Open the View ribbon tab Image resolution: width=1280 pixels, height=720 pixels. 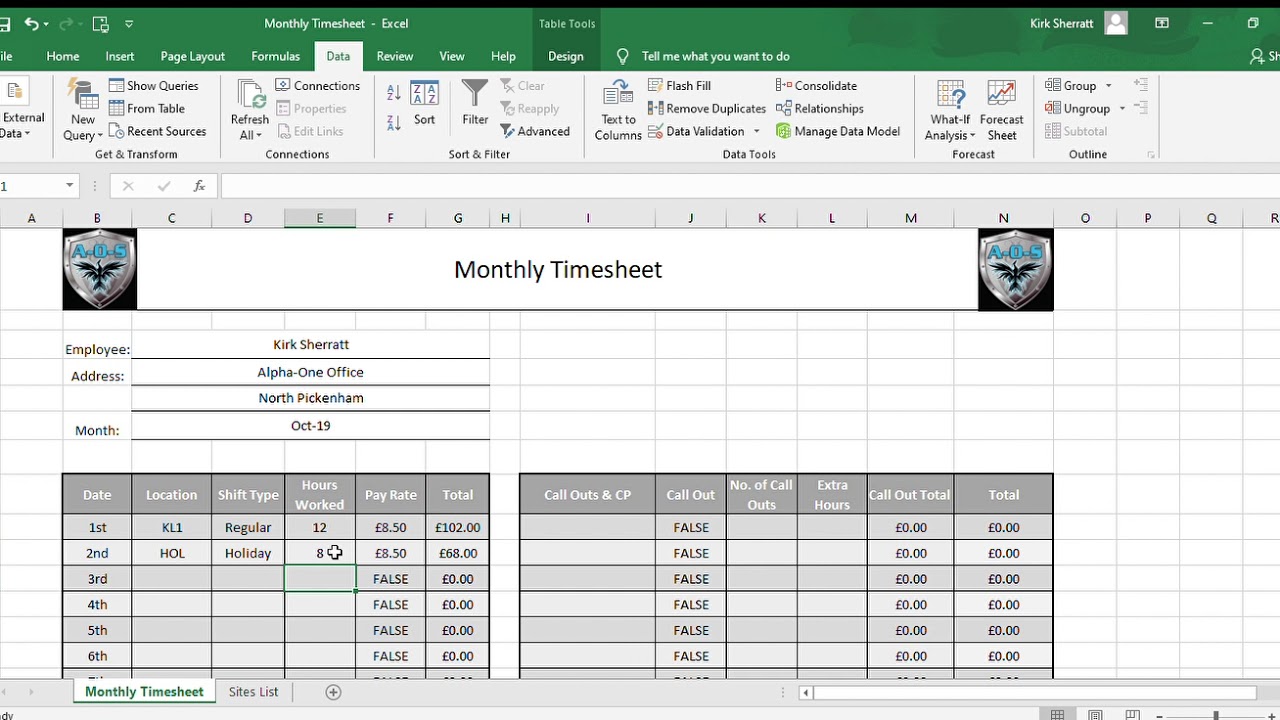click(452, 57)
